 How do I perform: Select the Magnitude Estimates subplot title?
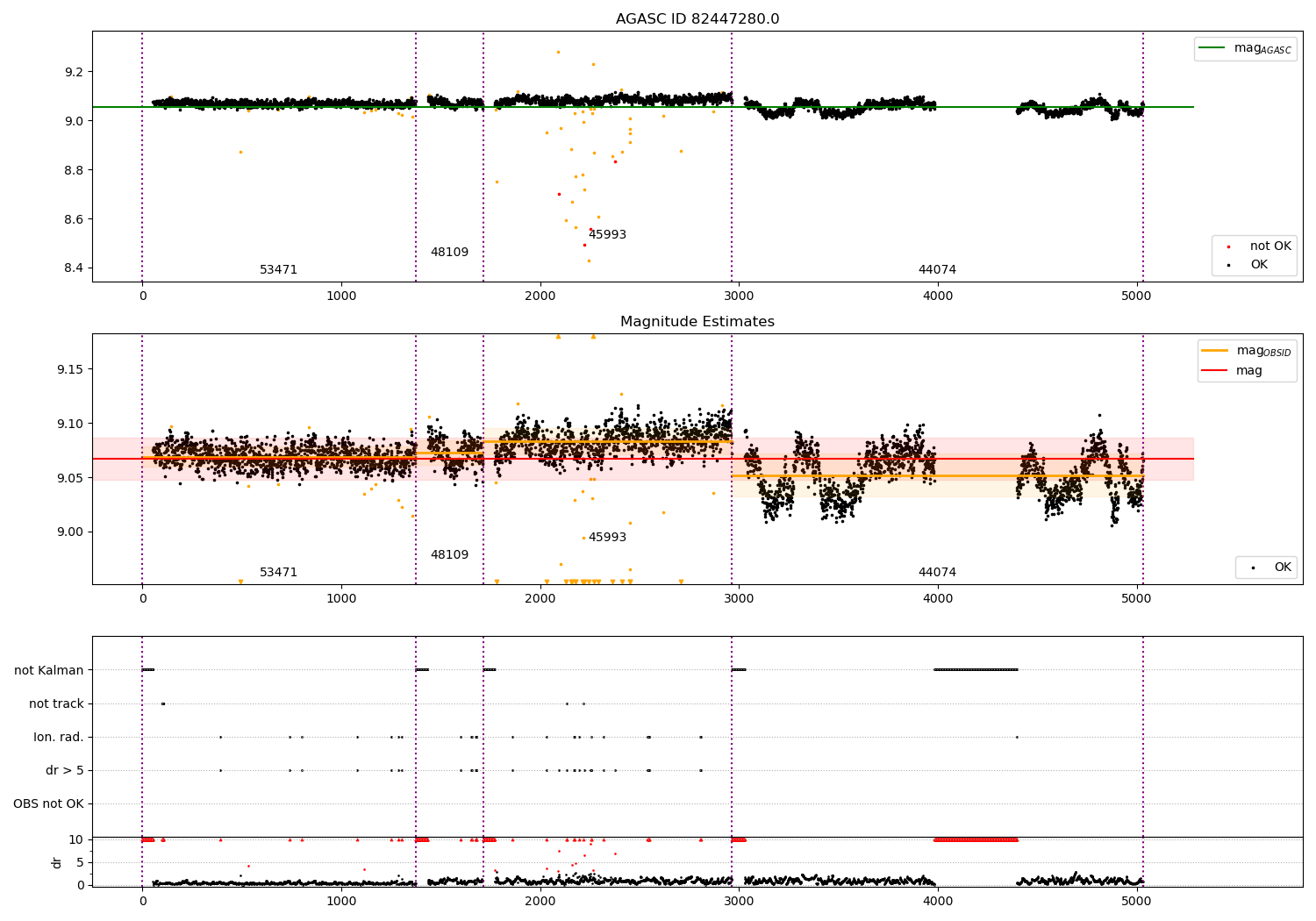pyautogui.click(x=697, y=322)
